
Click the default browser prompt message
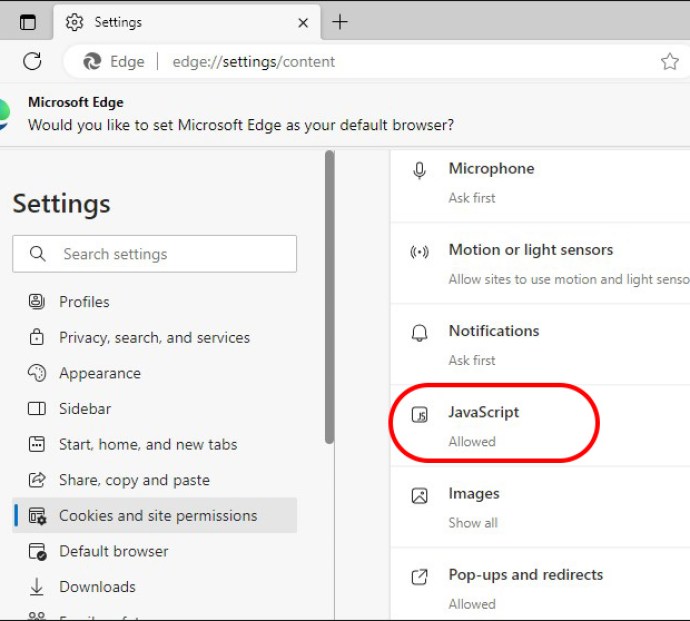tap(241, 125)
